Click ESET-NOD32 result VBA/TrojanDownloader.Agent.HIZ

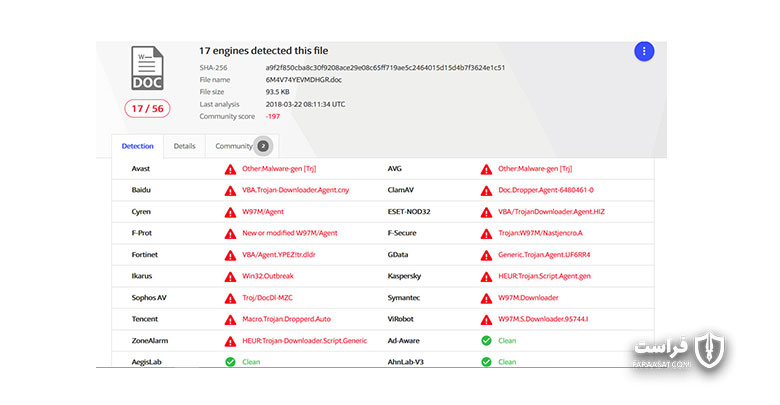(551, 211)
